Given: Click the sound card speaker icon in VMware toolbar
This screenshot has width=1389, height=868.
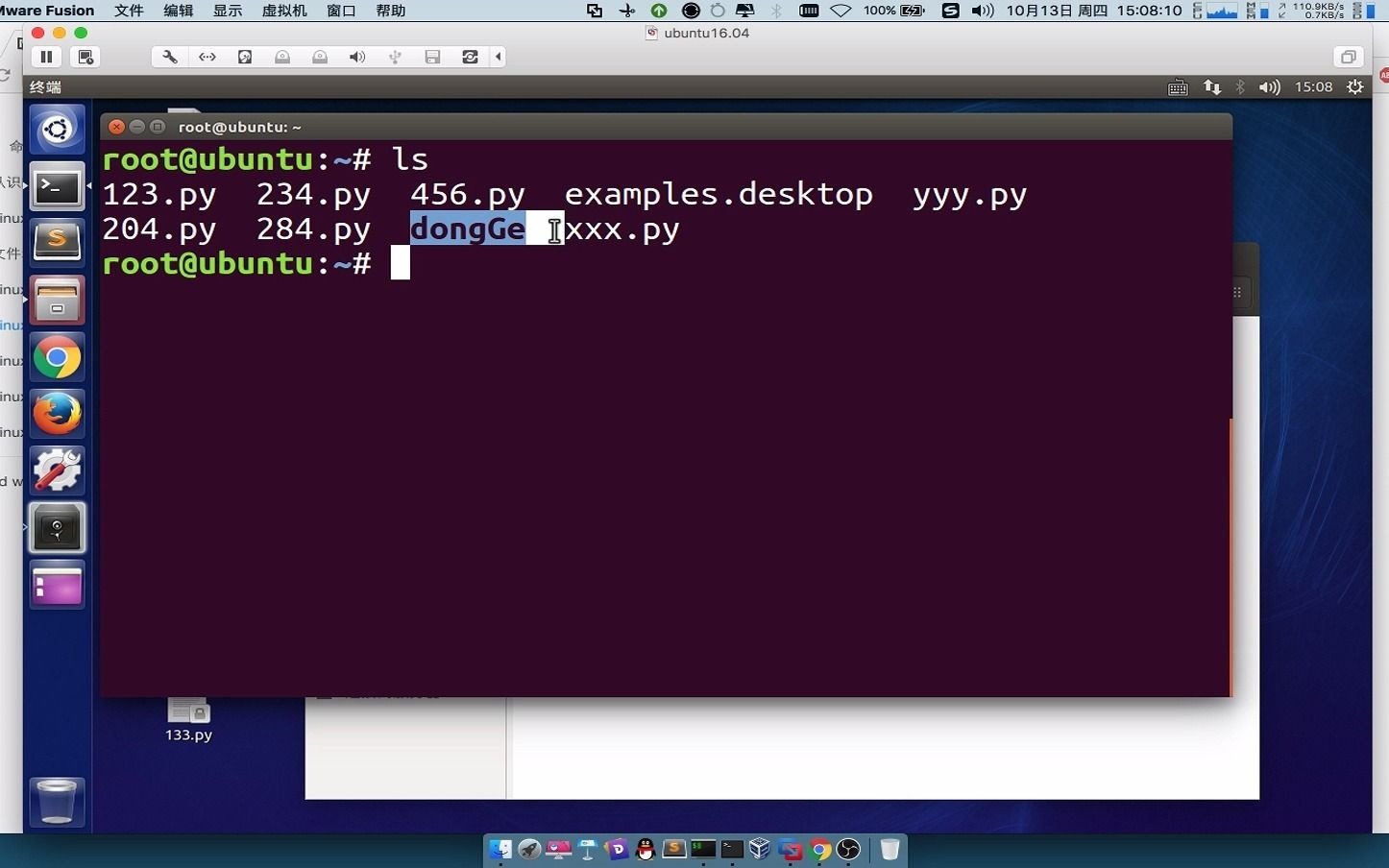Looking at the screenshot, I should (x=357, y=57).
